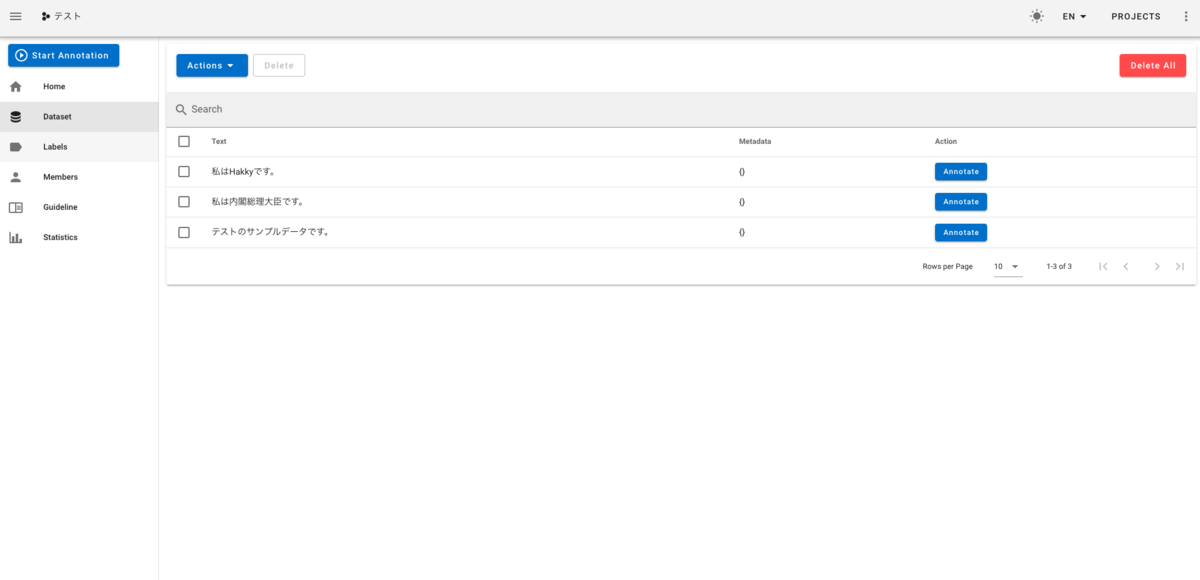Viewport: 1200px width, 580px height.
Task: Open the vertical three-dot options menu
Action: tap(1186, 16)
